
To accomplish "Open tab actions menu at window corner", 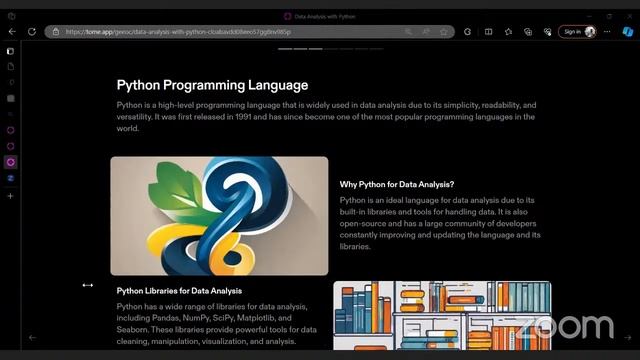I will (11, 16).
